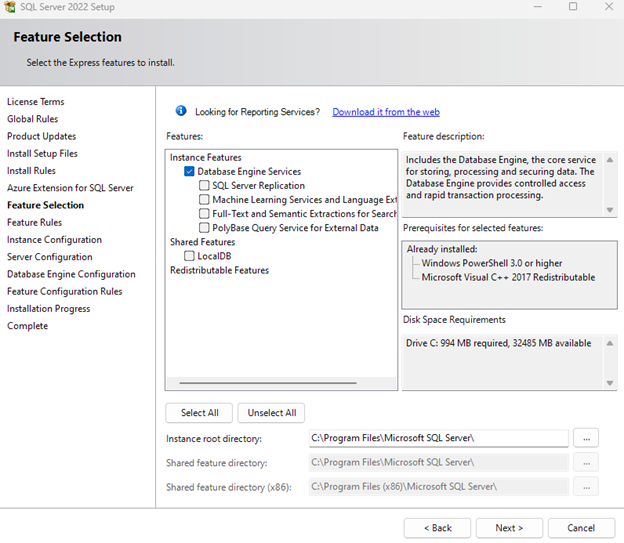
Task: Click Disk Space Requirements scroll up arrow
Action: click(x=610, y=343)
